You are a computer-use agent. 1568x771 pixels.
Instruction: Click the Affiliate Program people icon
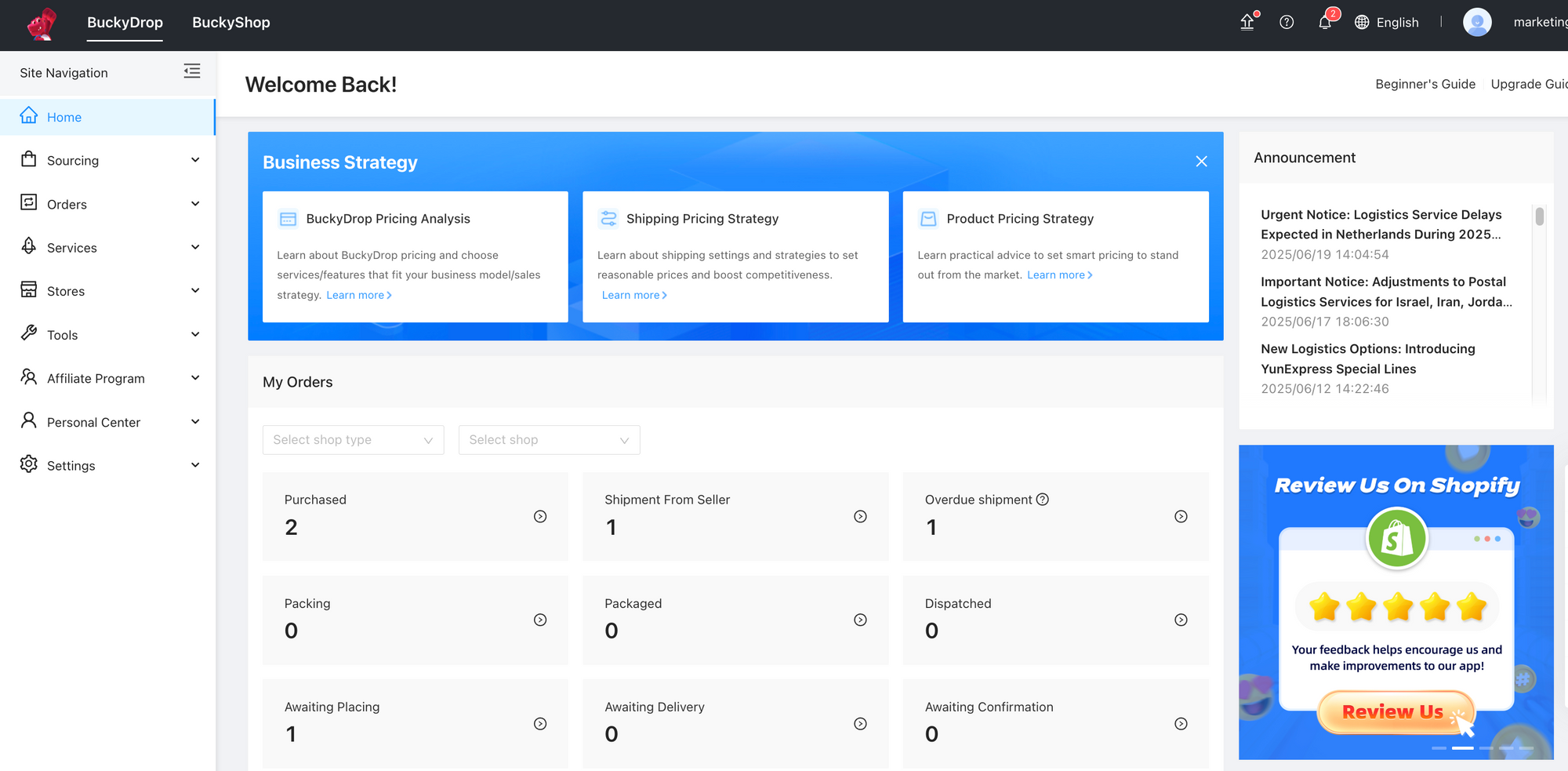[x=29, y=376]
